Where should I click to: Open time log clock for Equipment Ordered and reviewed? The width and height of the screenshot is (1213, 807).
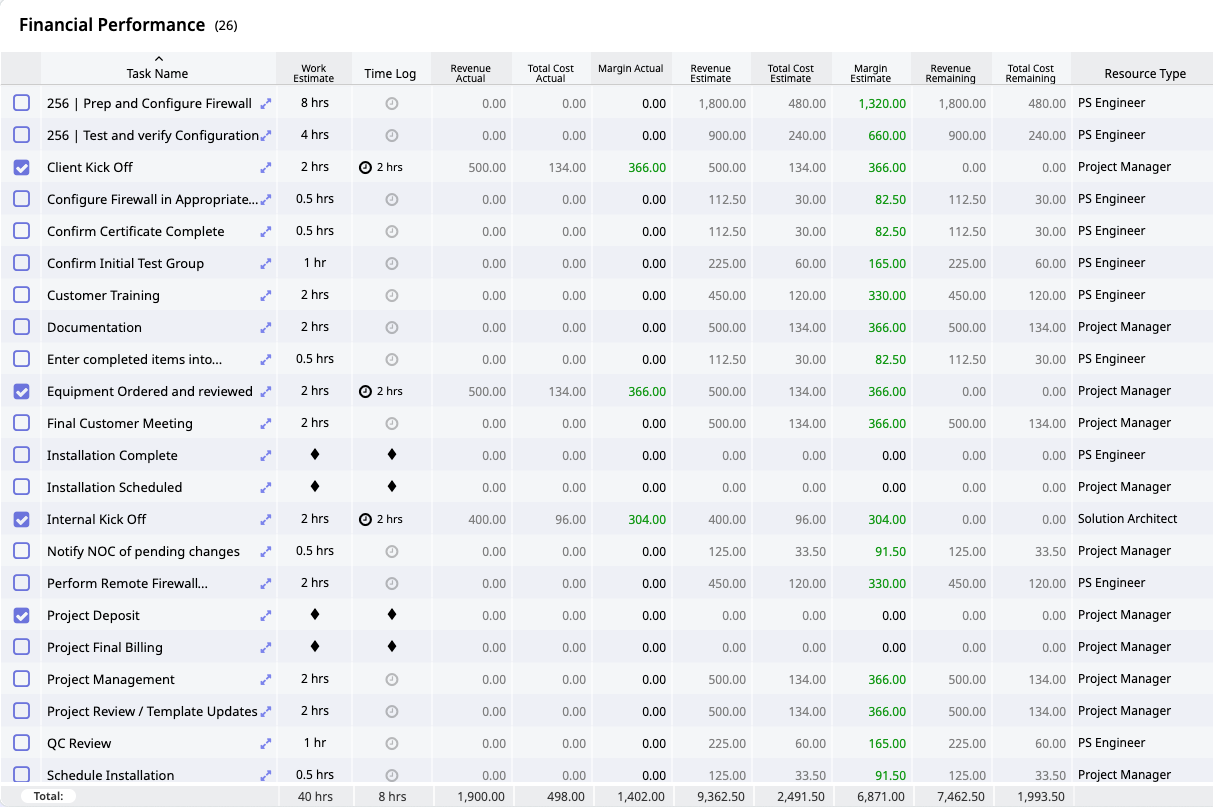tap(365, 392)
